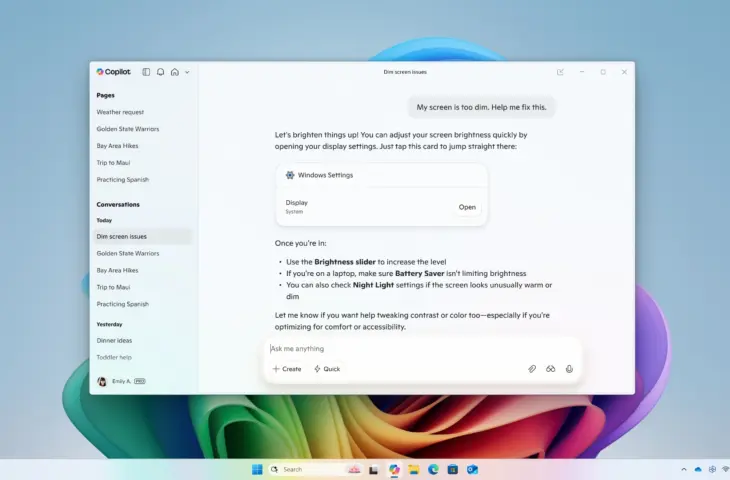
Task: Start a new chat with compose icon
Action: pos(560,72)
